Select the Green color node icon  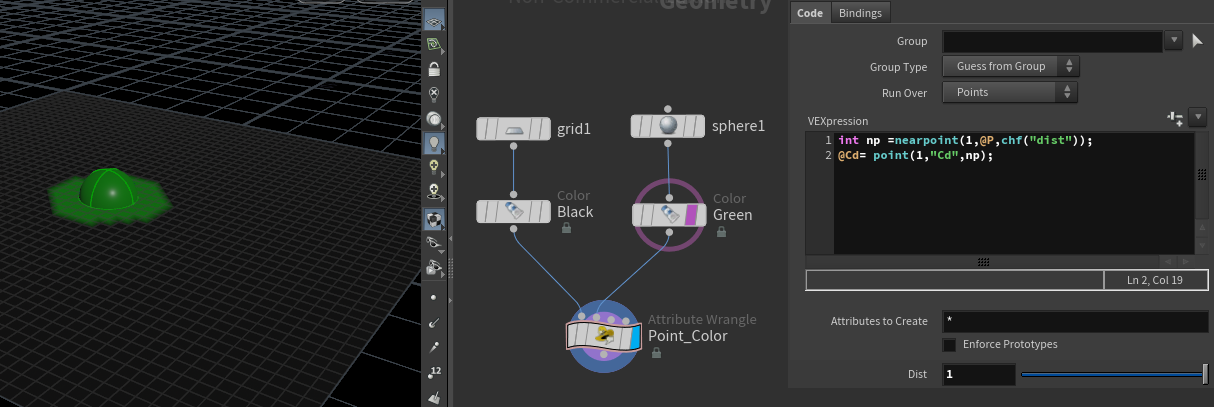668,214
